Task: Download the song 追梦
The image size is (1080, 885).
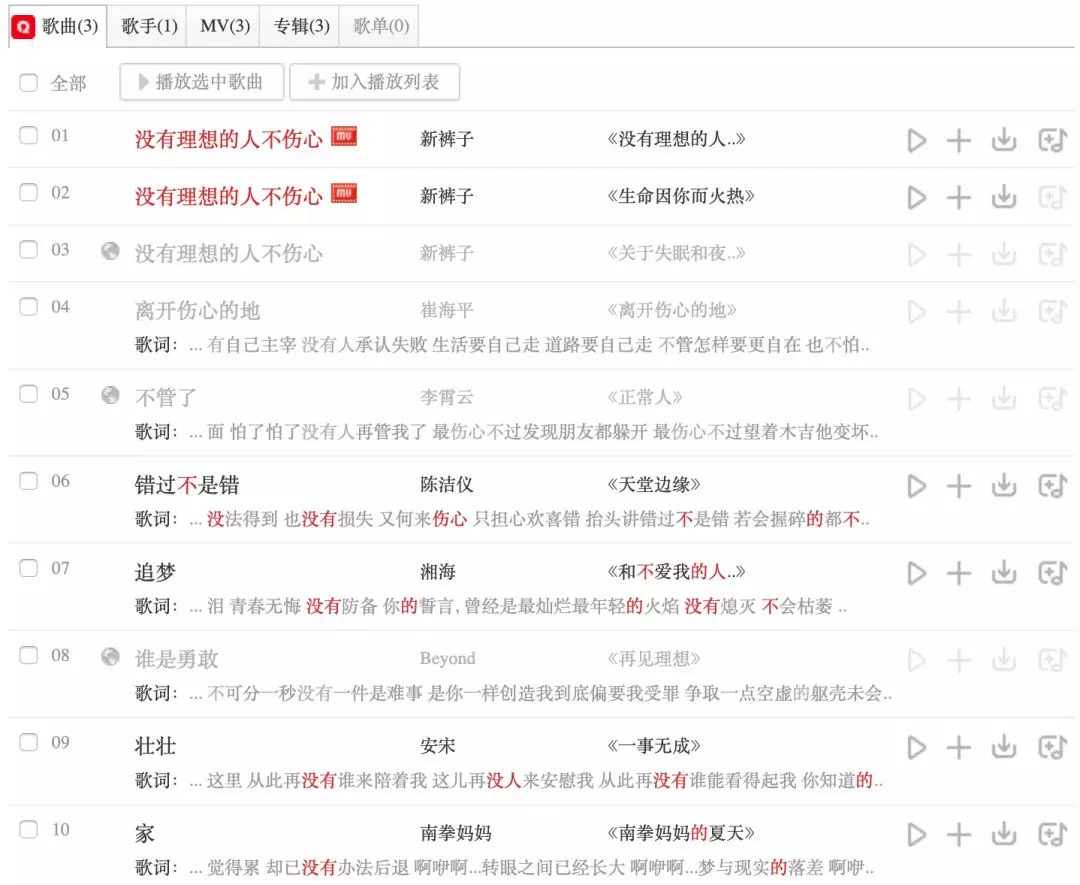Action: point(1004,572)
